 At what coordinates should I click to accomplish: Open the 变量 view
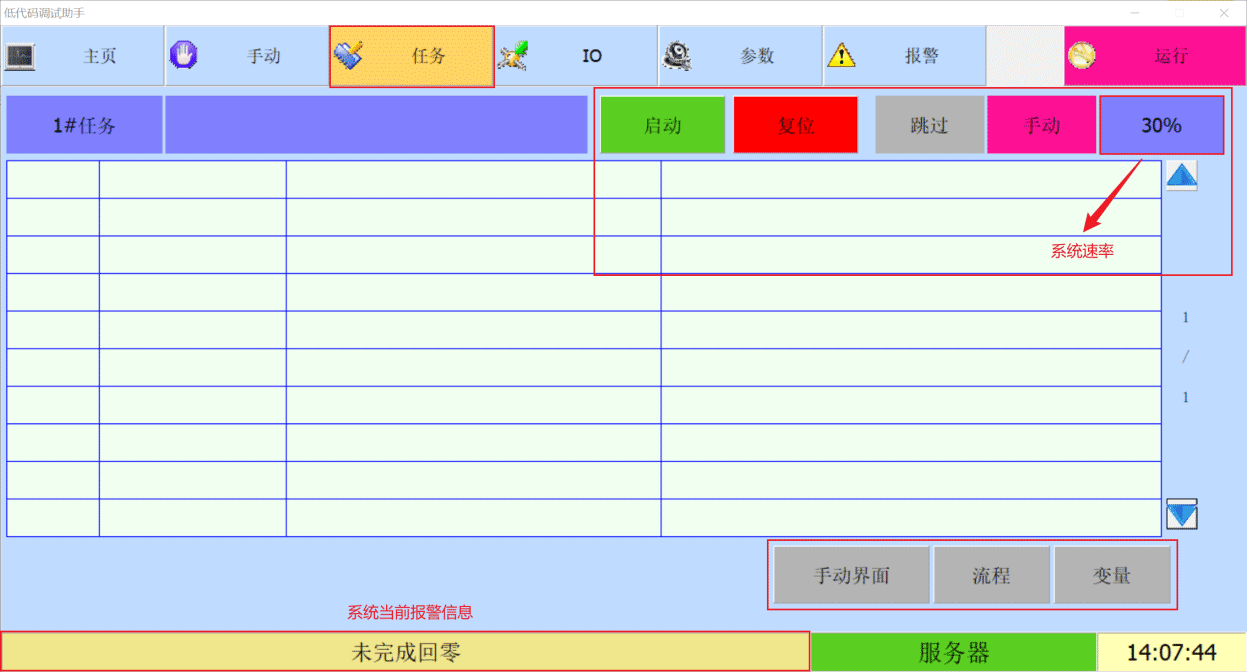(1112, 576)
